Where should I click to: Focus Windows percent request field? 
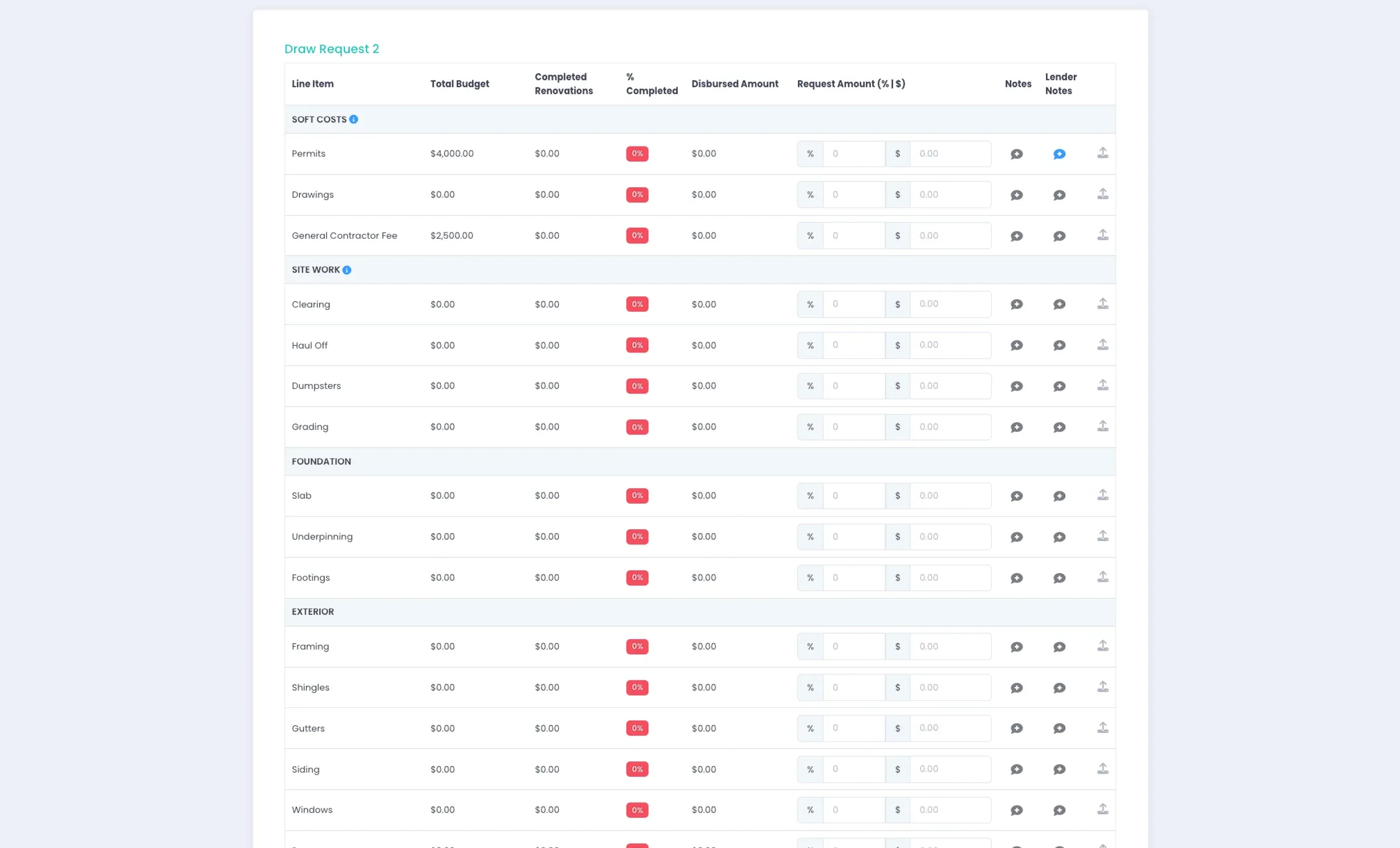pos(854,809)
